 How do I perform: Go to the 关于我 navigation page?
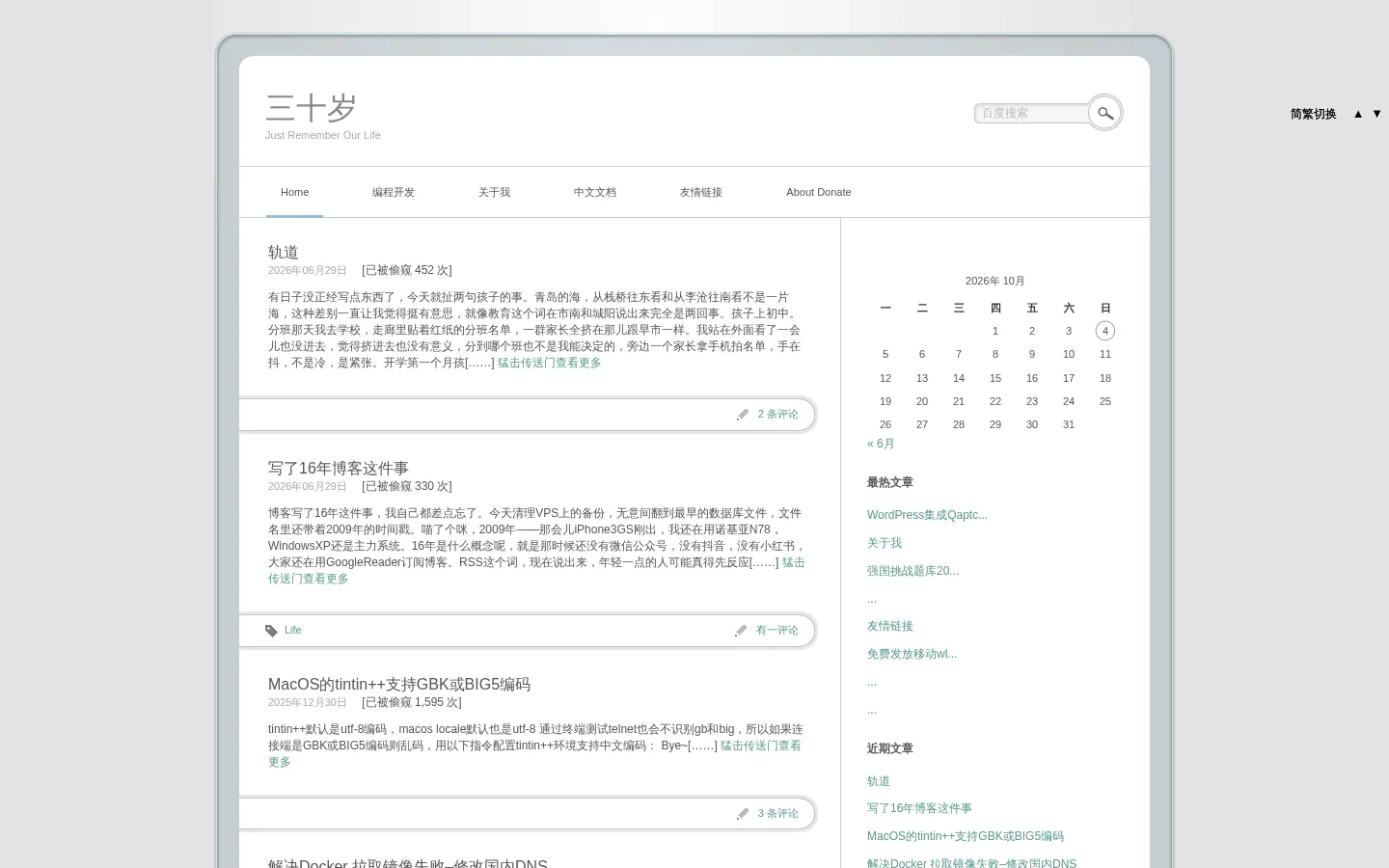pos(494,192)
